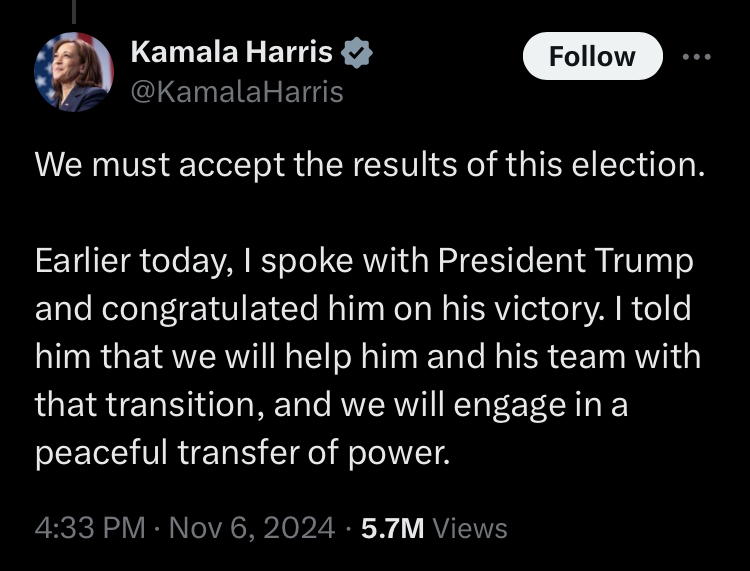Click the 4:33 PM post time

pyautogui.click(x=90, y=528)
